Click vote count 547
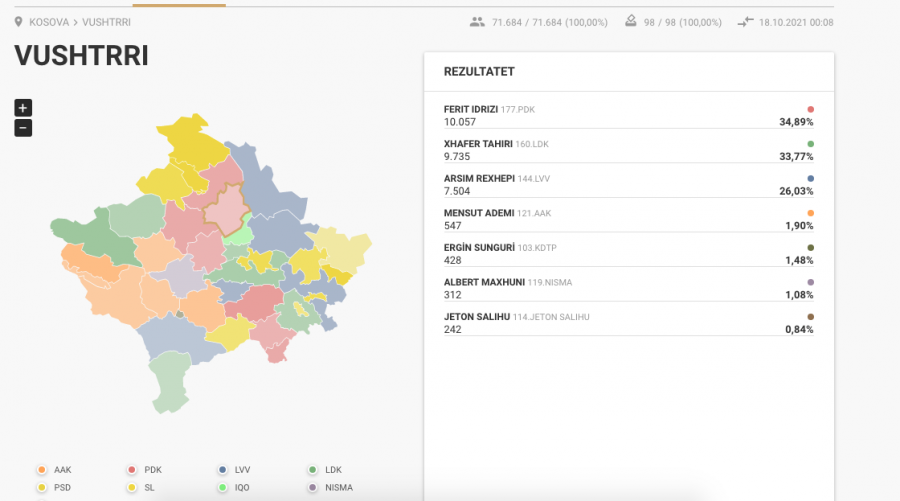 [452, 226]
